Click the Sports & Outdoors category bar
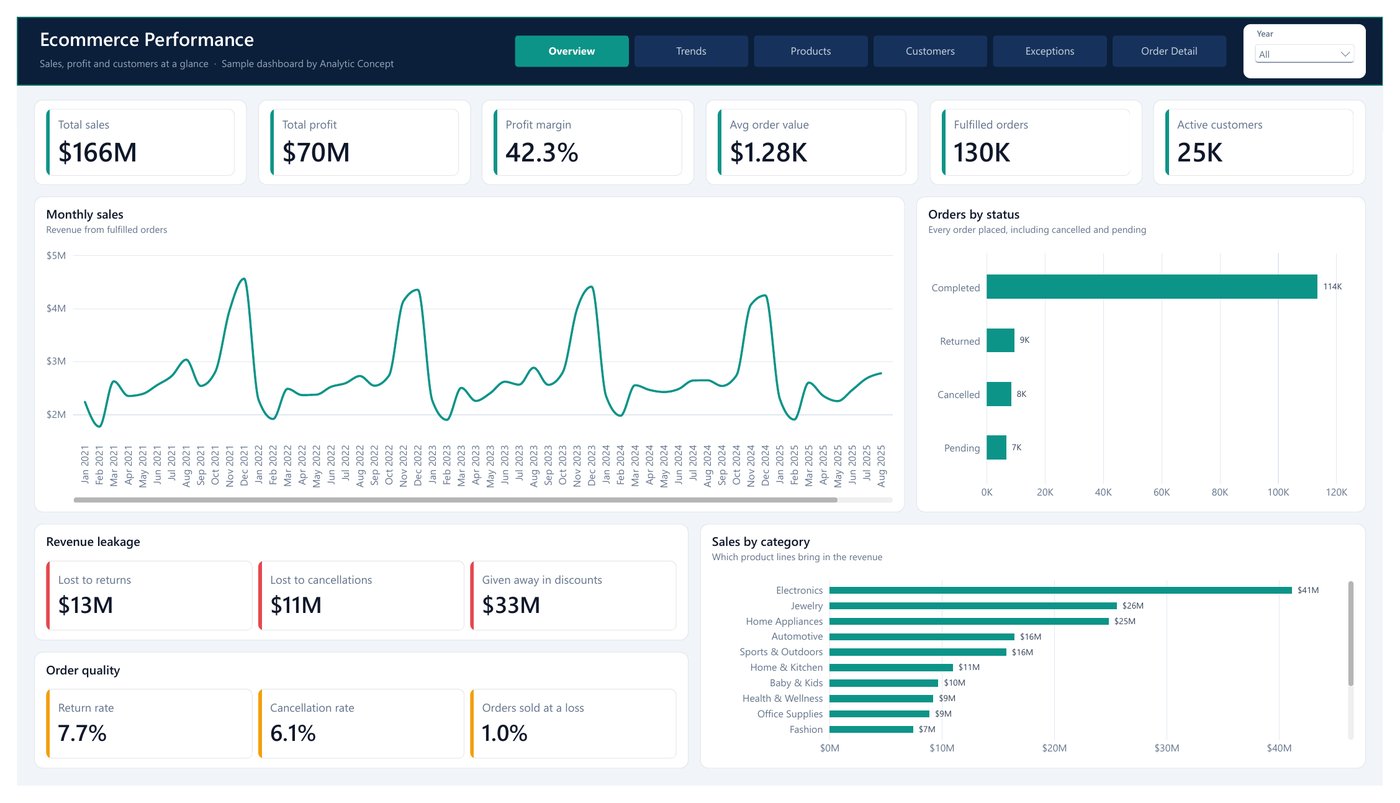 917,652
